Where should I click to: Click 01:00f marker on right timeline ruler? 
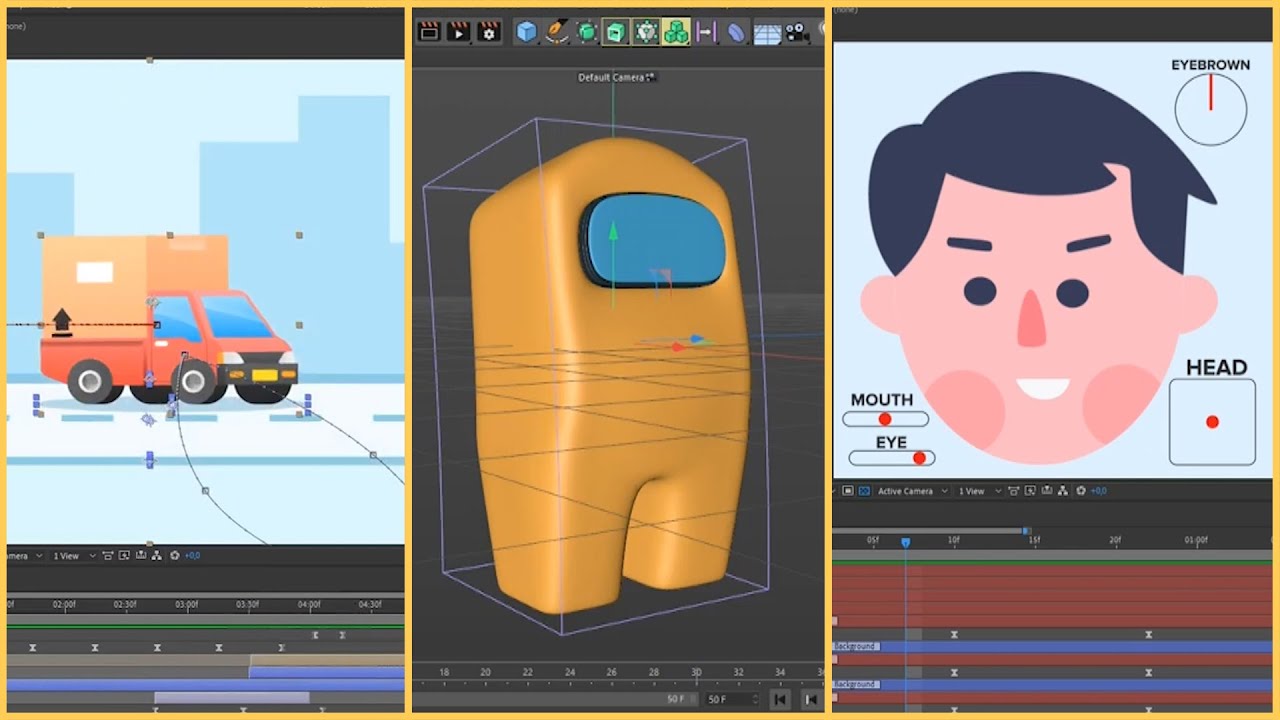tap(1196, 540)
